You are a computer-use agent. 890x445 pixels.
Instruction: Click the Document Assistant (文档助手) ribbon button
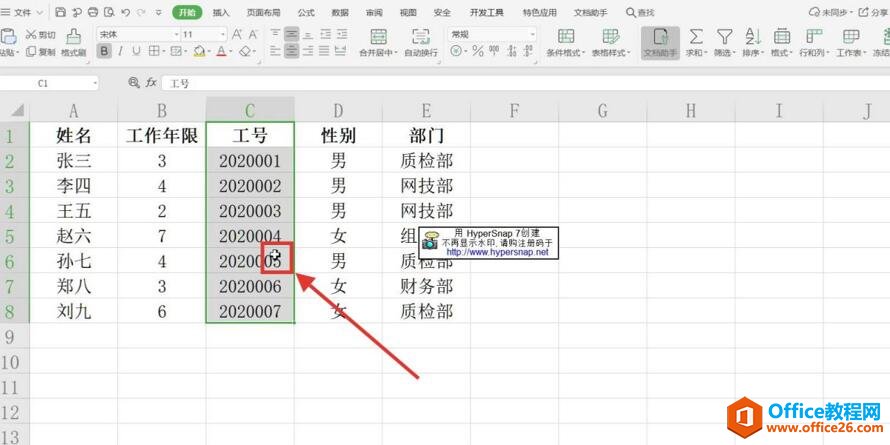click(x=661, y=43)
